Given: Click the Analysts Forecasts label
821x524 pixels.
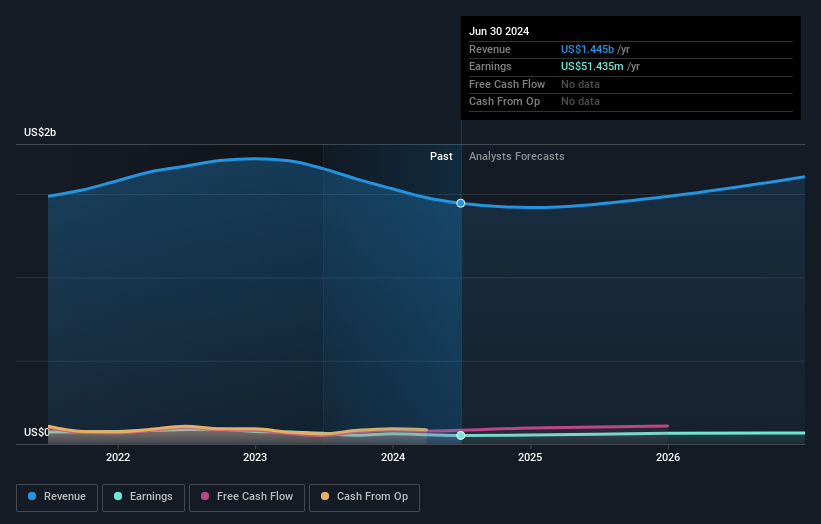Looking at the screenshot, I should [x=517, y=157].
